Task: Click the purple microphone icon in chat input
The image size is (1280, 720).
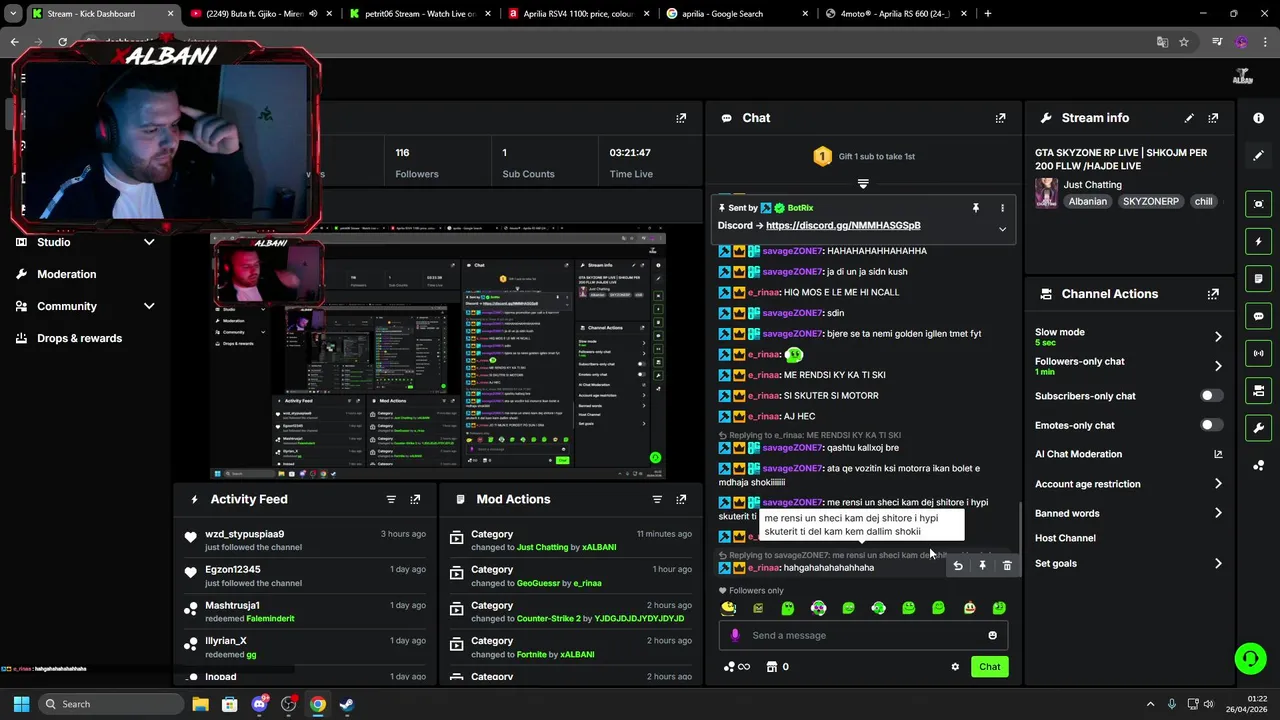Action: (735, 635)
